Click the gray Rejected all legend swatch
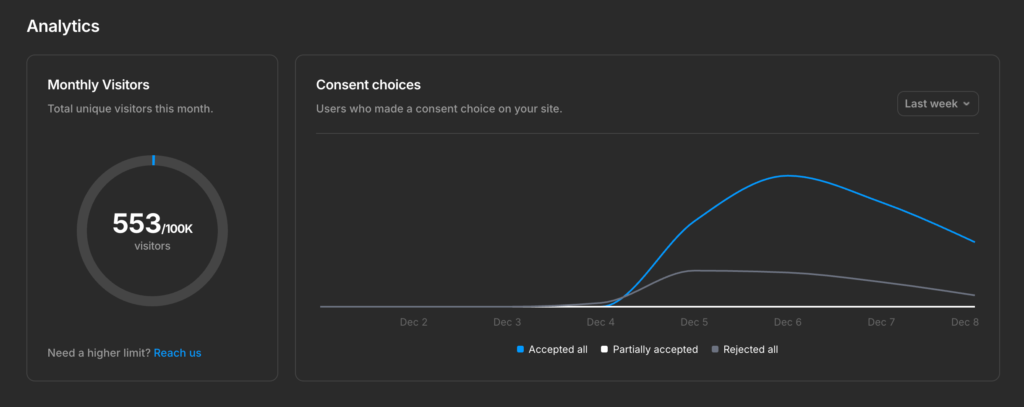Image resolution: width=1024 pixels, height=407 pixels. 714,350
